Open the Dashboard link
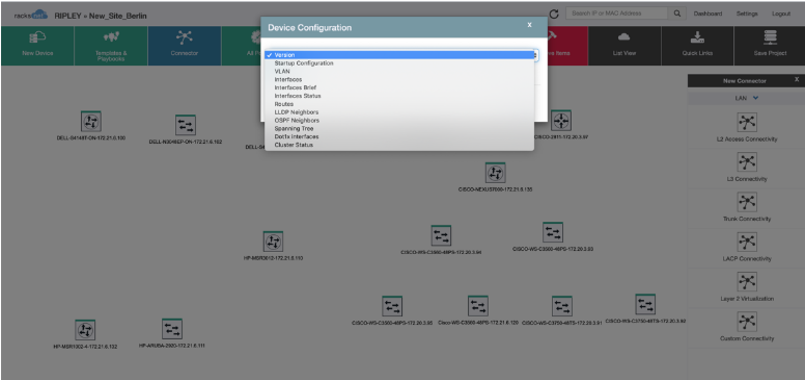Screen dimensions: 806x380 click(708, 14)
